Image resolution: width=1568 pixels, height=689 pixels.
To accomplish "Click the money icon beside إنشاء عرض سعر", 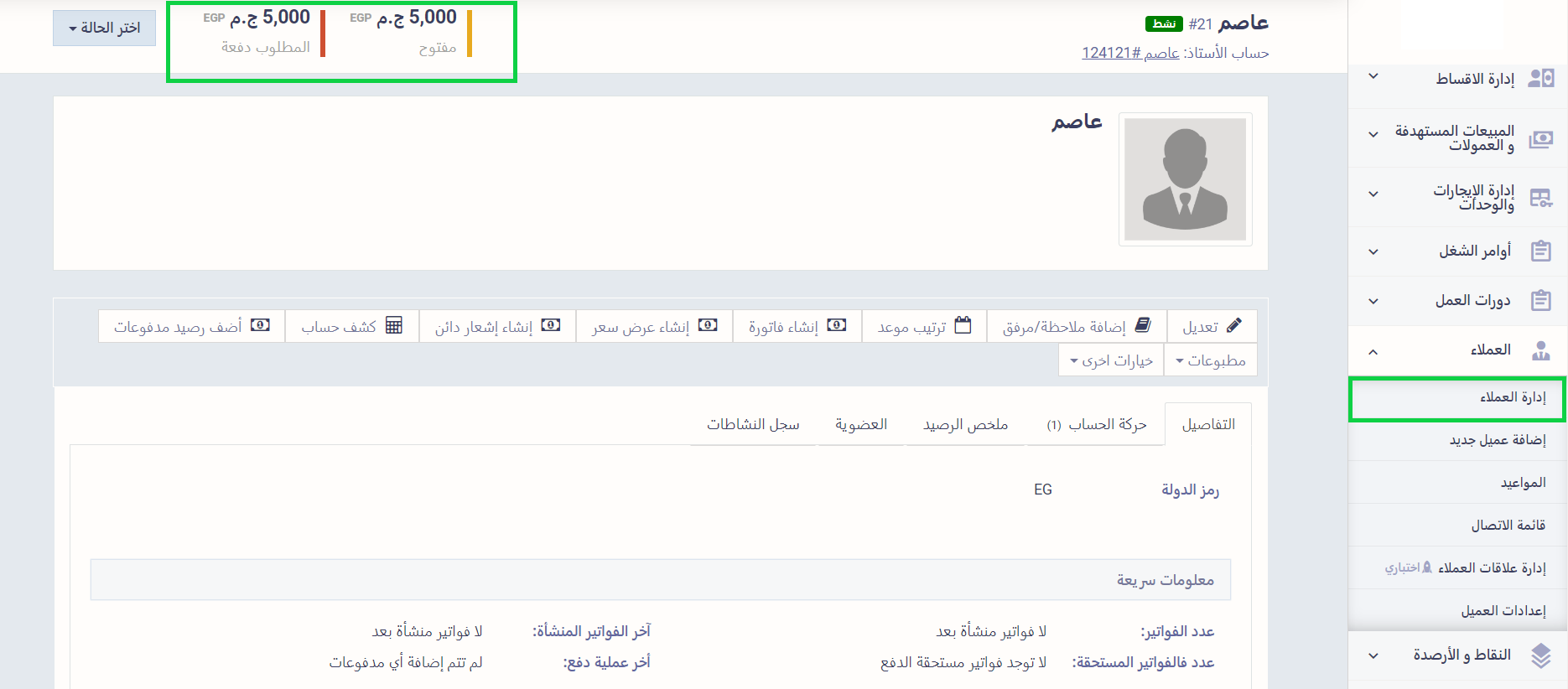I will click(708, 325).
